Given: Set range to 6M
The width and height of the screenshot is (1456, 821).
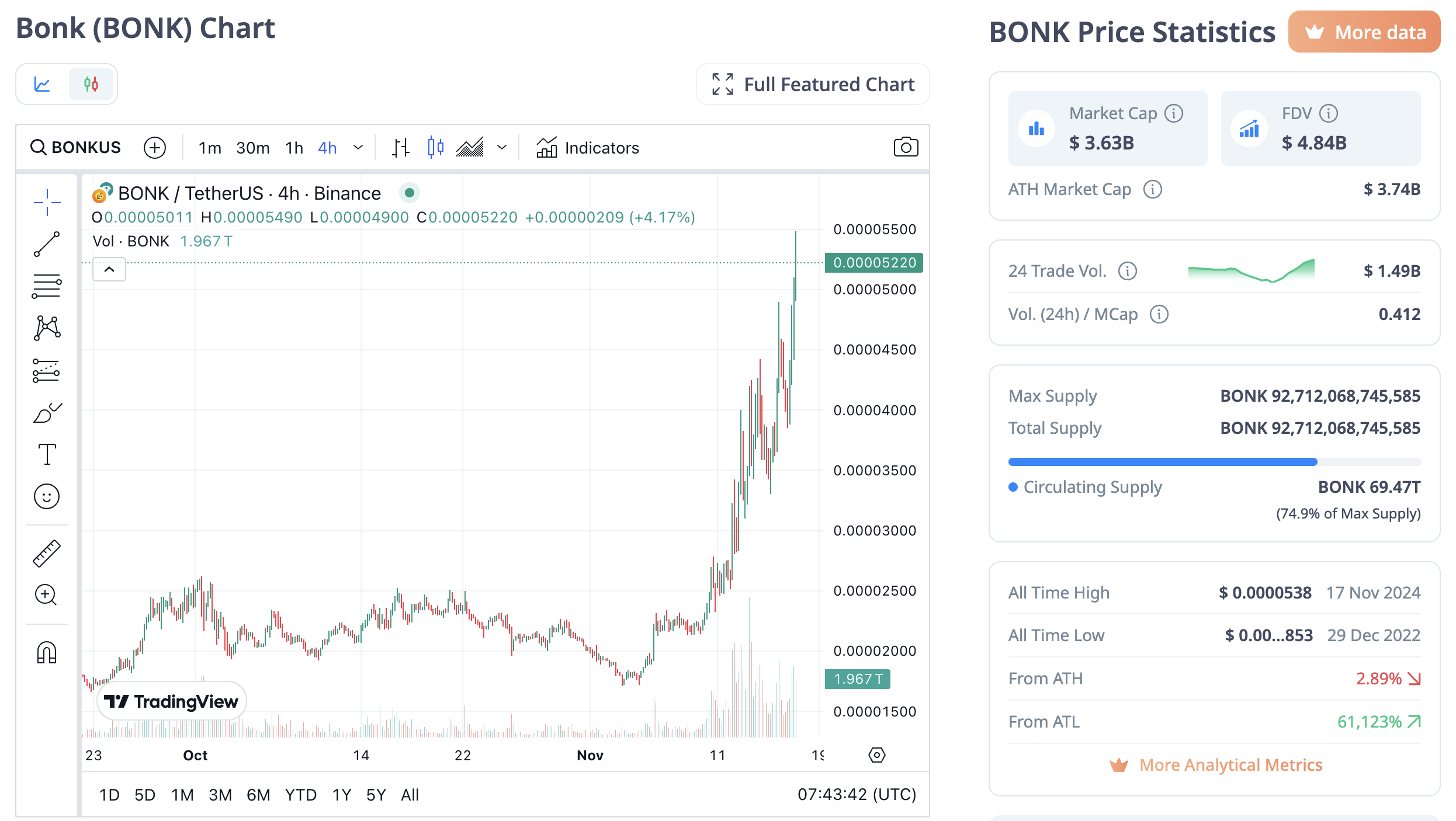Looking at the screenshot, I should pyautogui.click(x=258, y=795).
